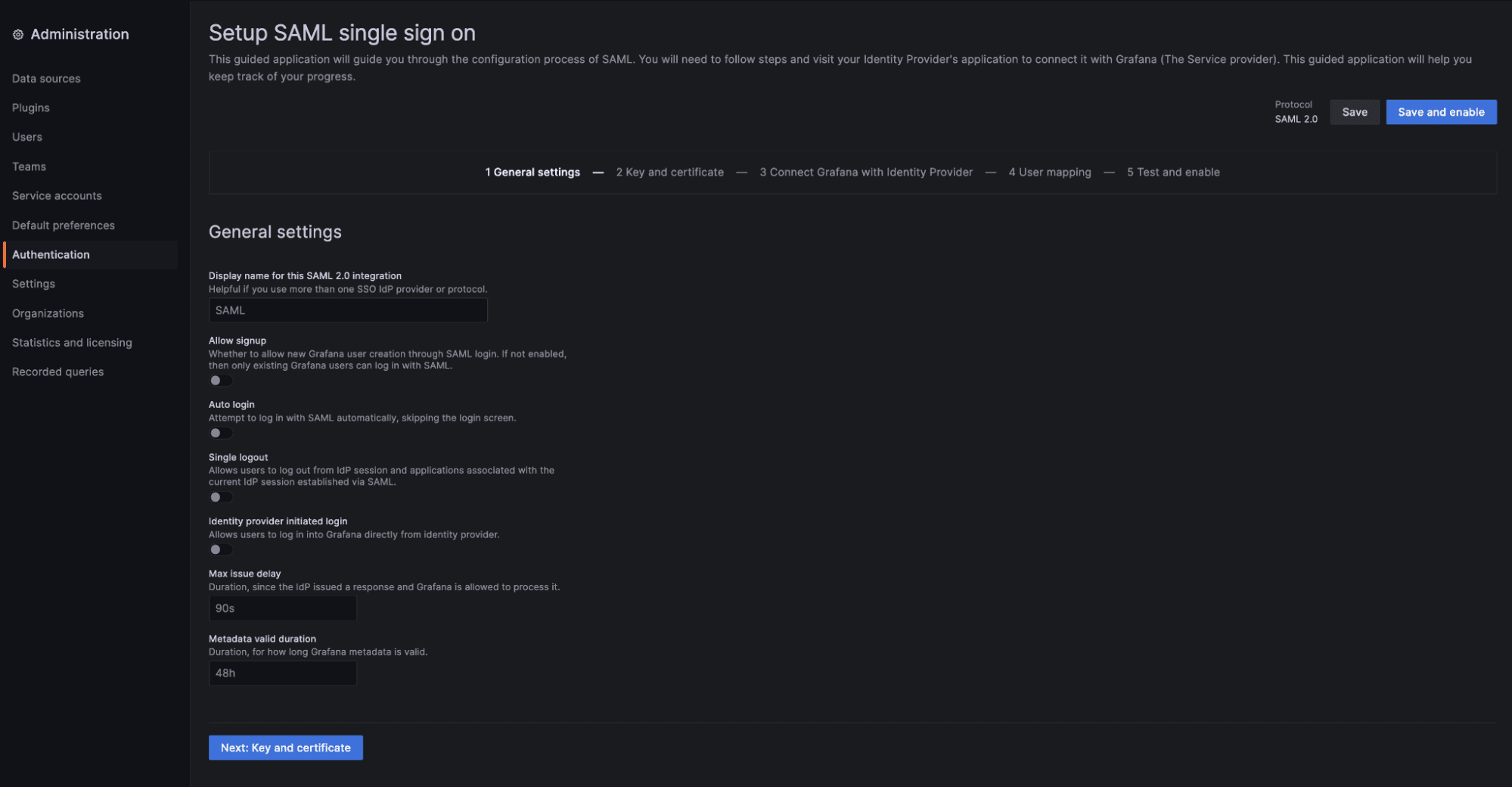The image size is (1512, 787).
Task: Toggle Identity provider initiated login
Action: pos(221,549)
